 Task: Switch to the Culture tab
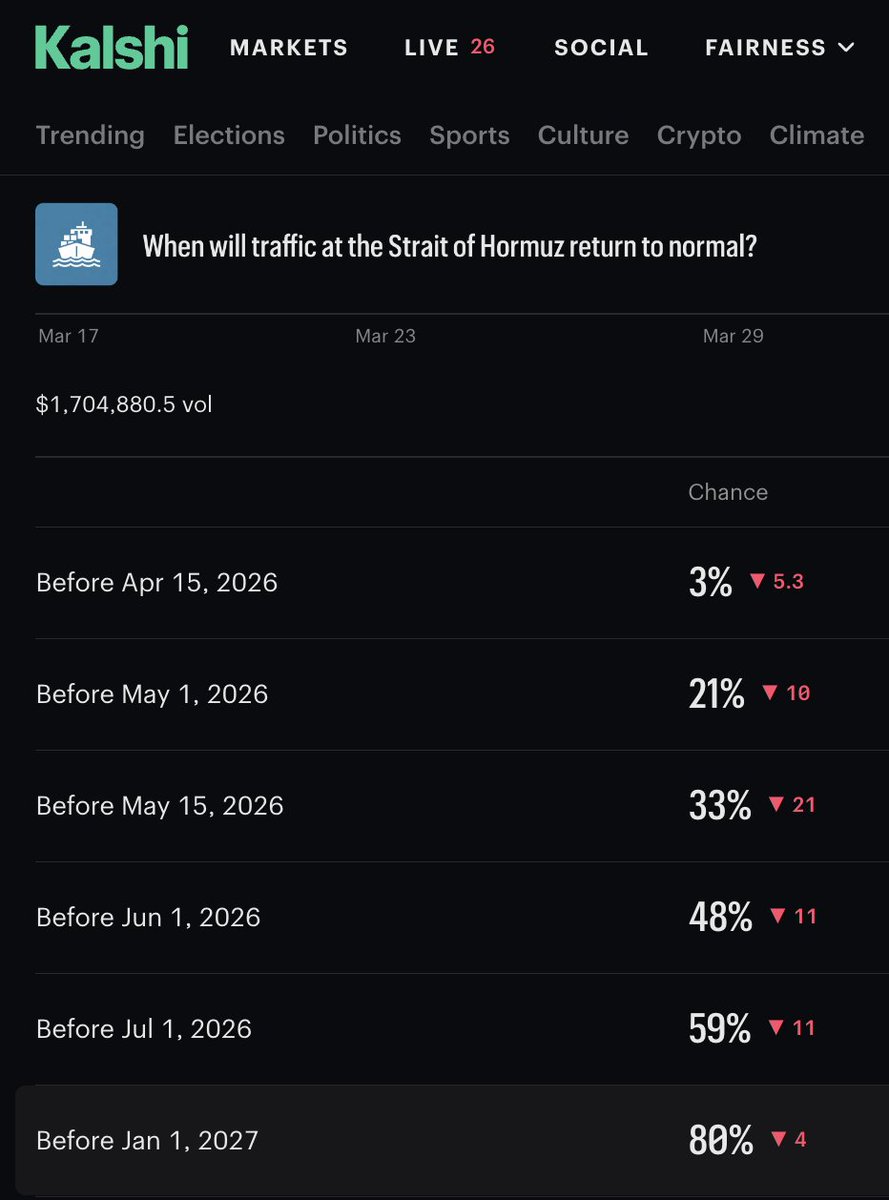(583, 135)
